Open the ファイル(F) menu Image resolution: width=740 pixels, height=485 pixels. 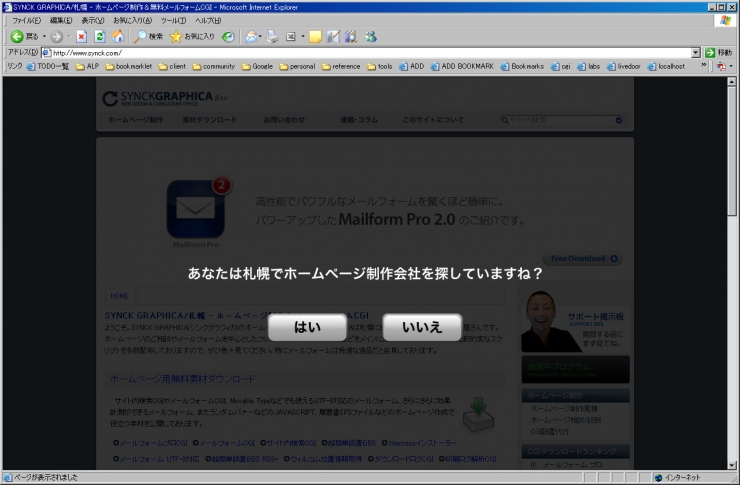[x=26, y=20]
